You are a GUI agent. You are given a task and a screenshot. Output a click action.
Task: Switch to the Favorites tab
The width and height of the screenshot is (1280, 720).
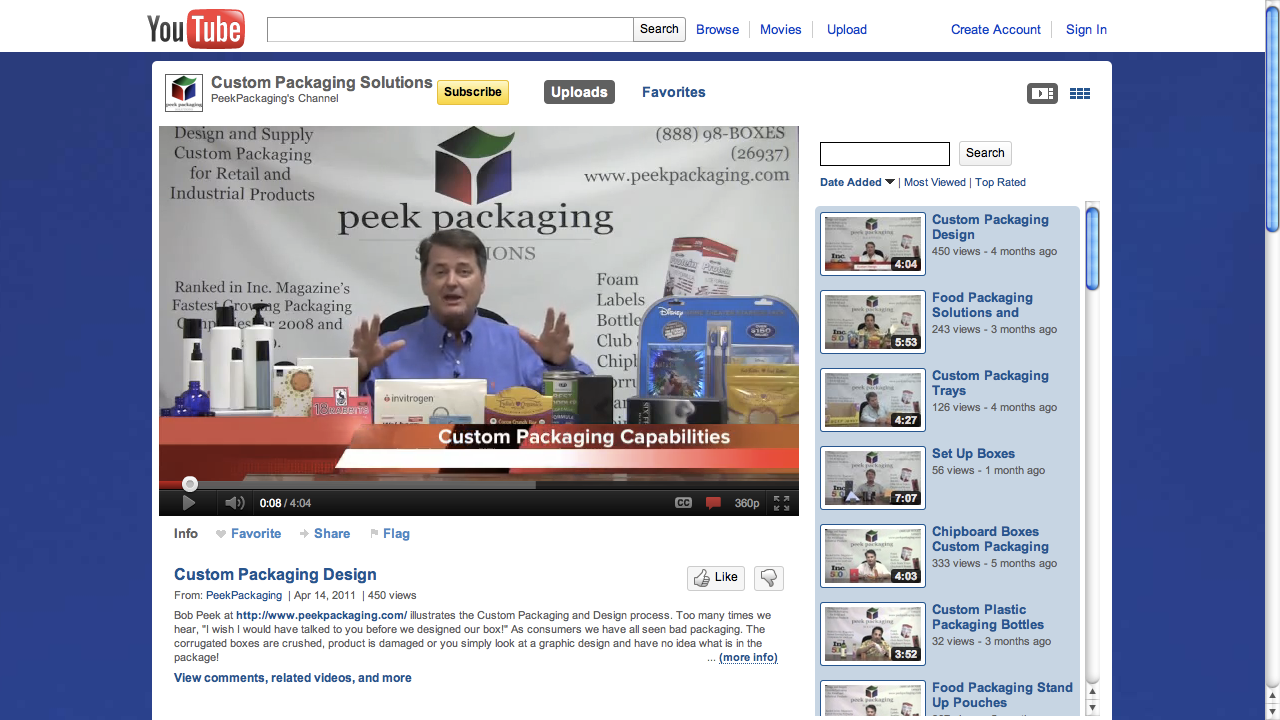[673, 92]
